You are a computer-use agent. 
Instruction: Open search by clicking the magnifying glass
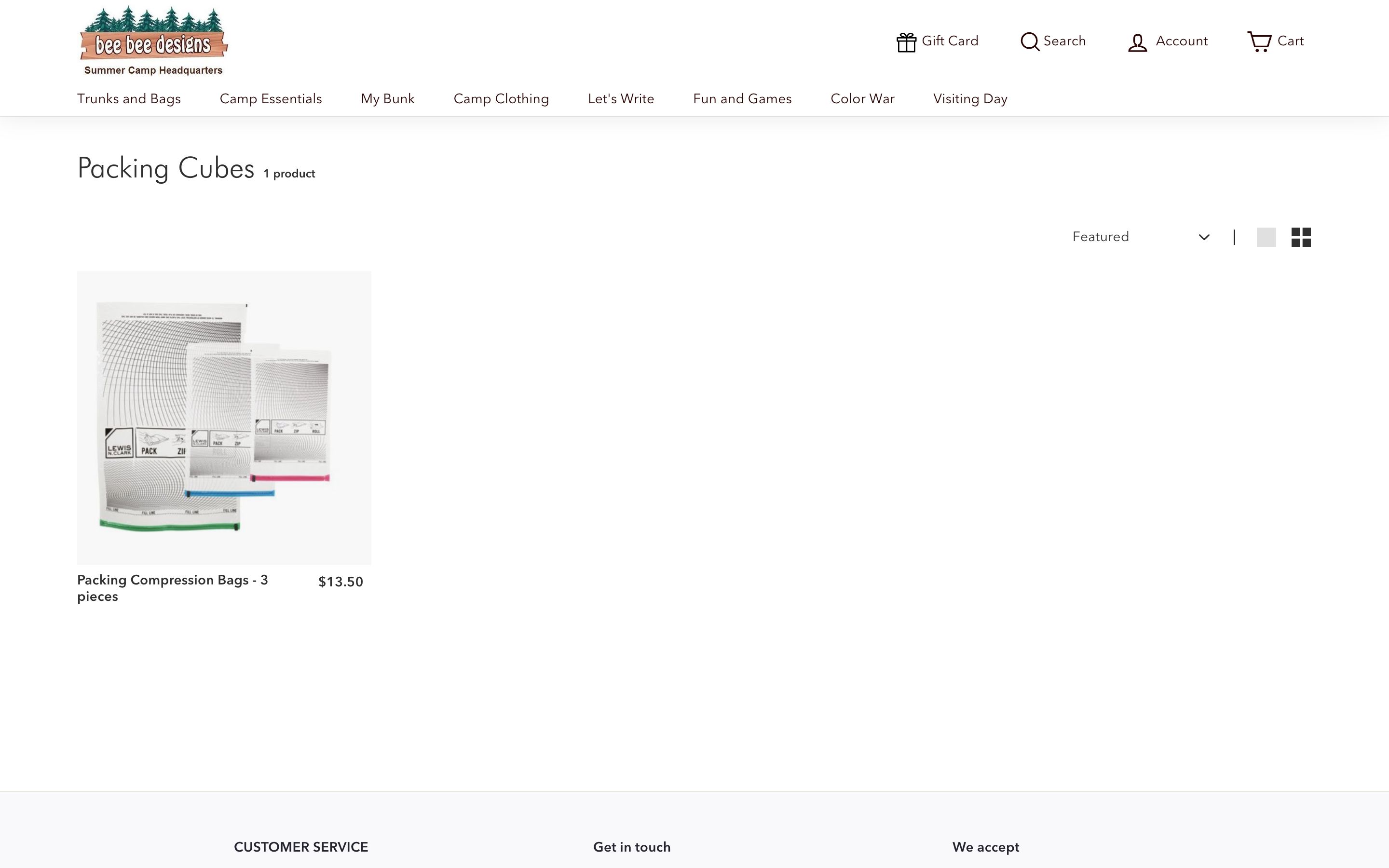pyautogui.click(x=1030, y=41)
